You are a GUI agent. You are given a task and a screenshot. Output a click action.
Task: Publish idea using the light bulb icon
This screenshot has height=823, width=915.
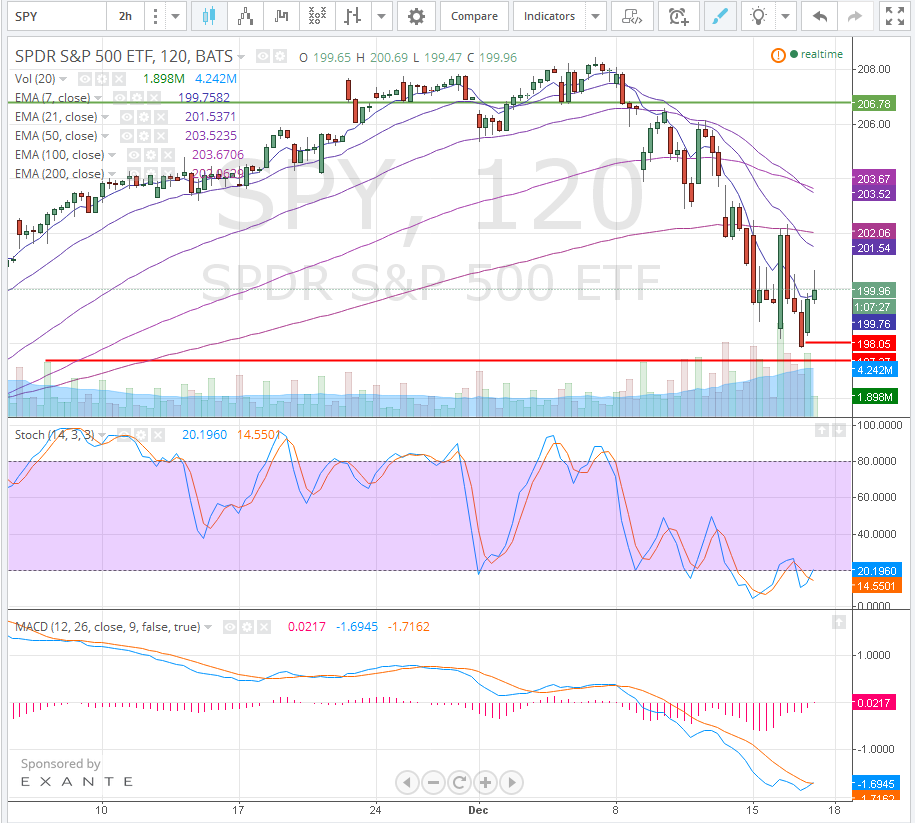pos(758,16)
